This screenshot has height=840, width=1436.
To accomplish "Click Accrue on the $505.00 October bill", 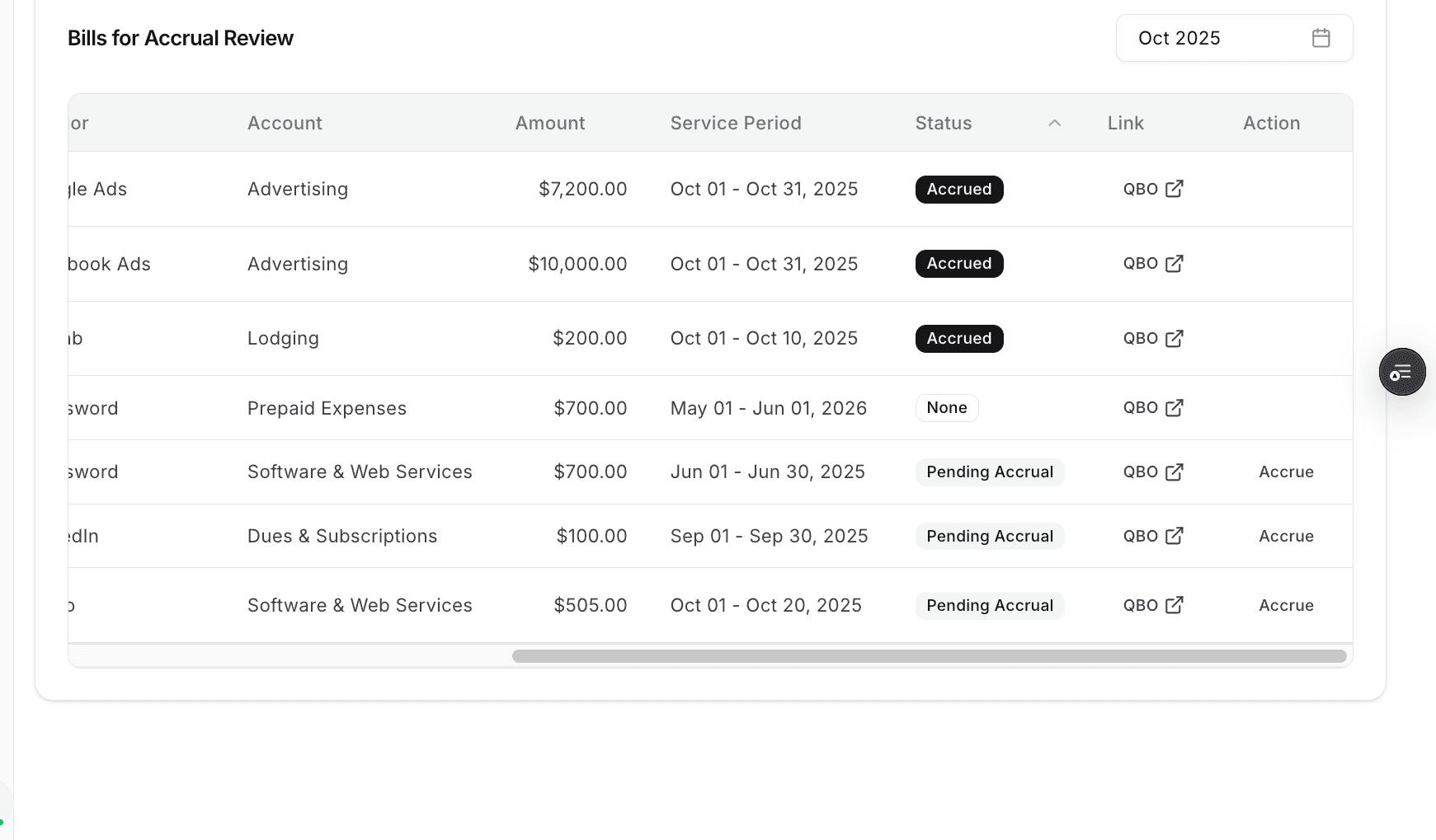I will (x=1286, y=604).
